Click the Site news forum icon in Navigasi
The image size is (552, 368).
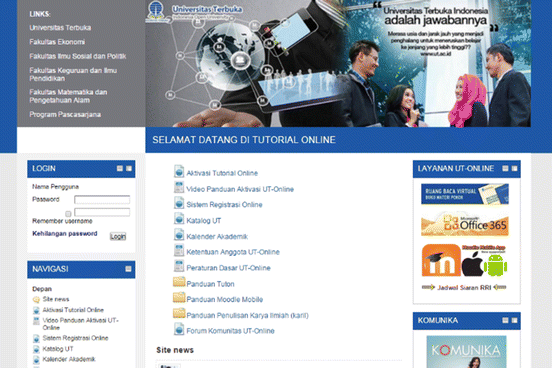pos(36,300)
